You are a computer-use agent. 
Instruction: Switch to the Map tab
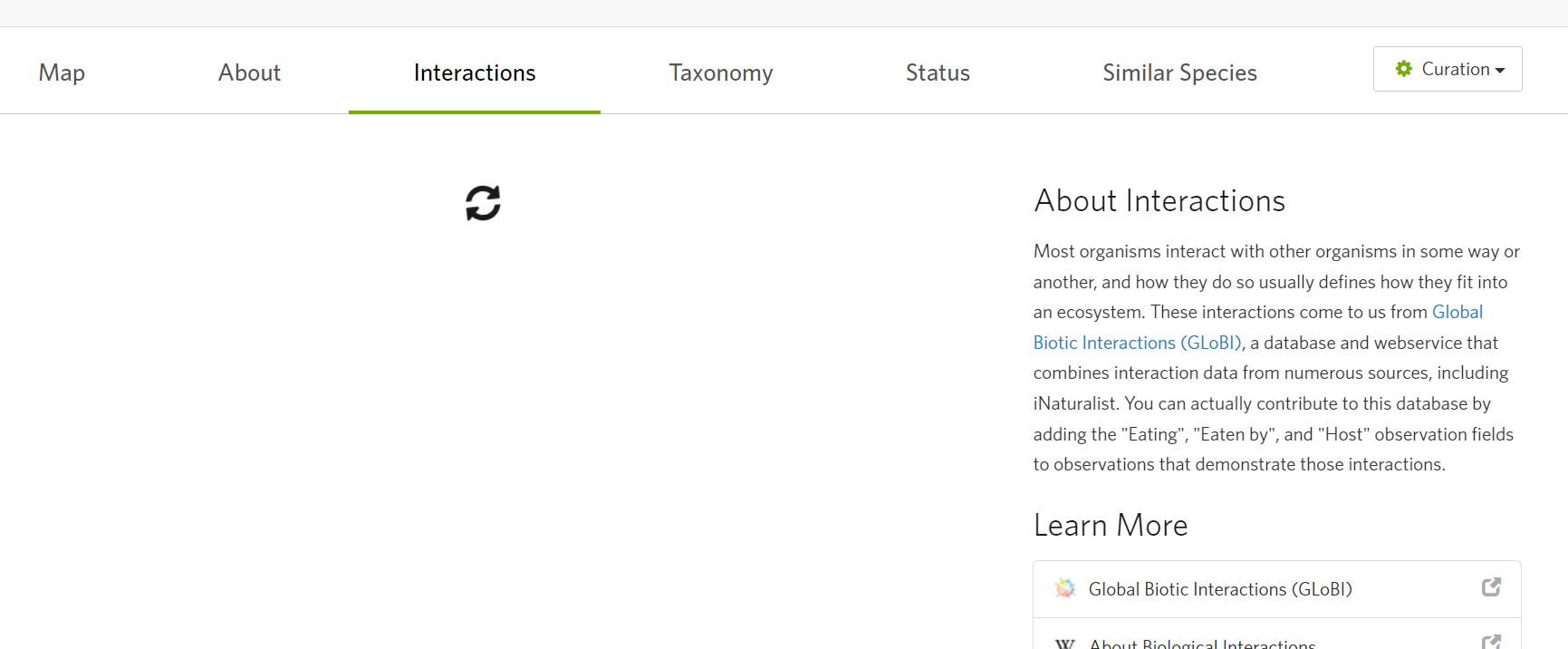[62, 73]
